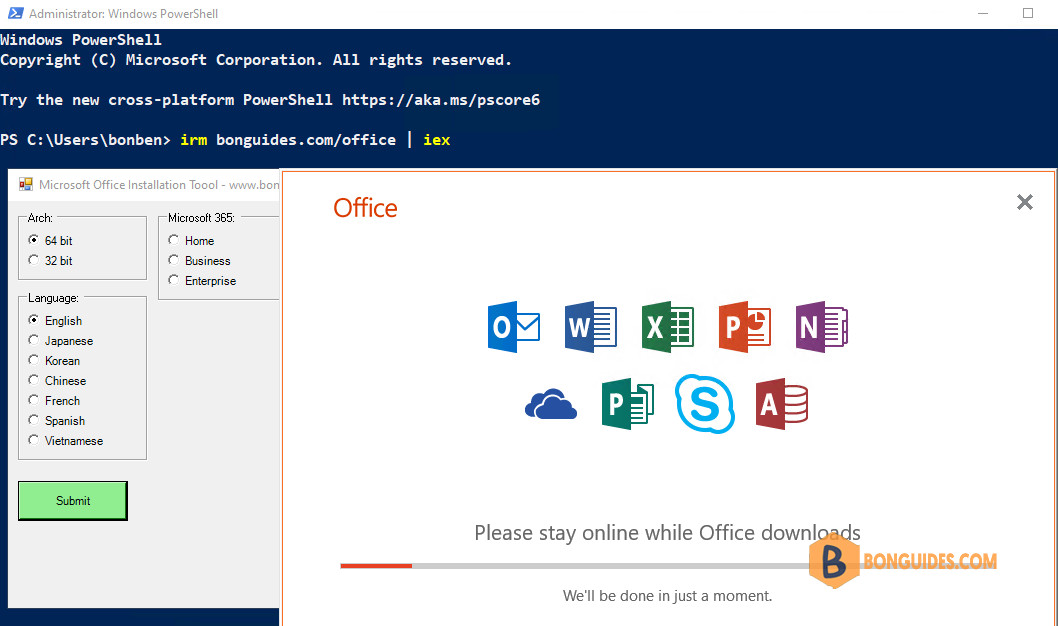Minimize the PowerShell window
The width and height of the screenshot is (1058, 626).
pyautogui.click(x=983, y=13)
